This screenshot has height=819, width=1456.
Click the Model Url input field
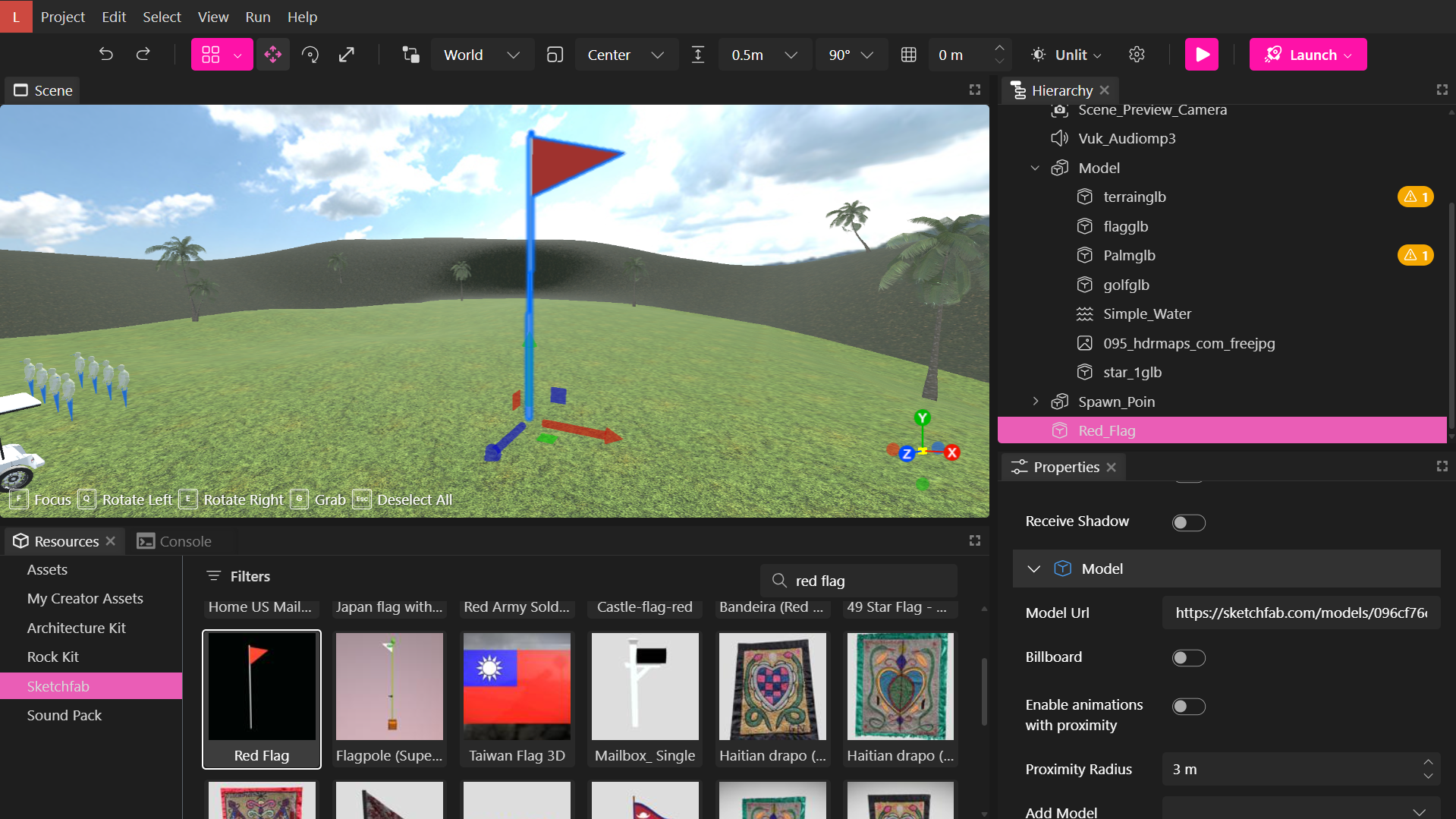tap(1300, 613)
